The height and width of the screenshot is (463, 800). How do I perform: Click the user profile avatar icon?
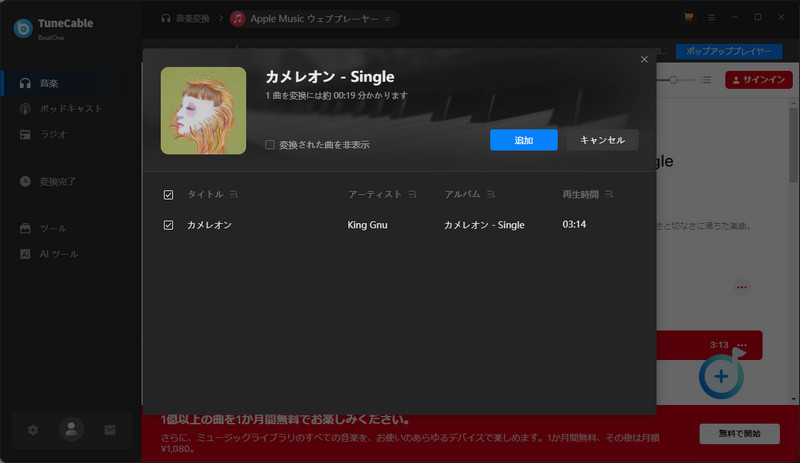point(71,429)
